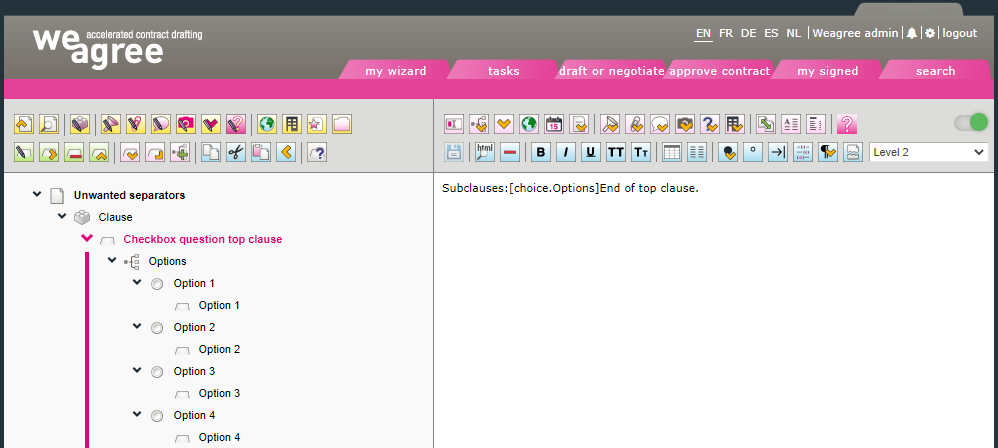
Task: Click the logout link
Action: 960,33
